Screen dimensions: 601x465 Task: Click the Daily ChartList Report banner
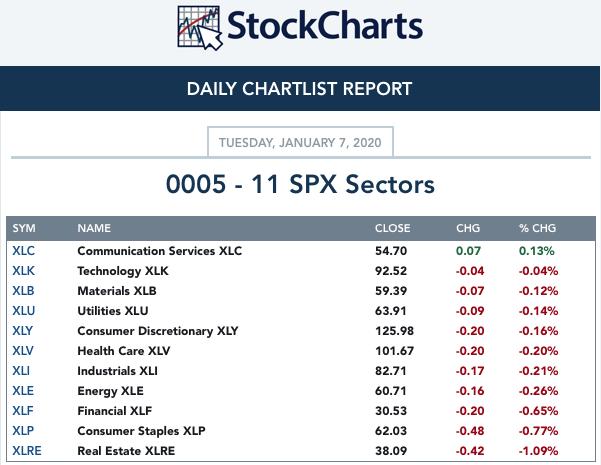click(x=300, y=89)
